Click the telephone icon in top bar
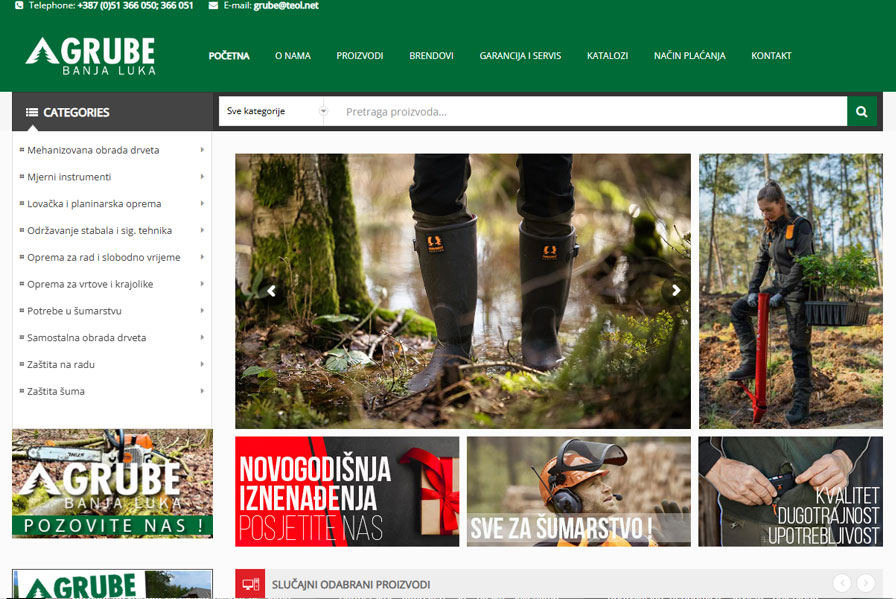Screen dimensions: 896x599 click(x=19, y=6)
